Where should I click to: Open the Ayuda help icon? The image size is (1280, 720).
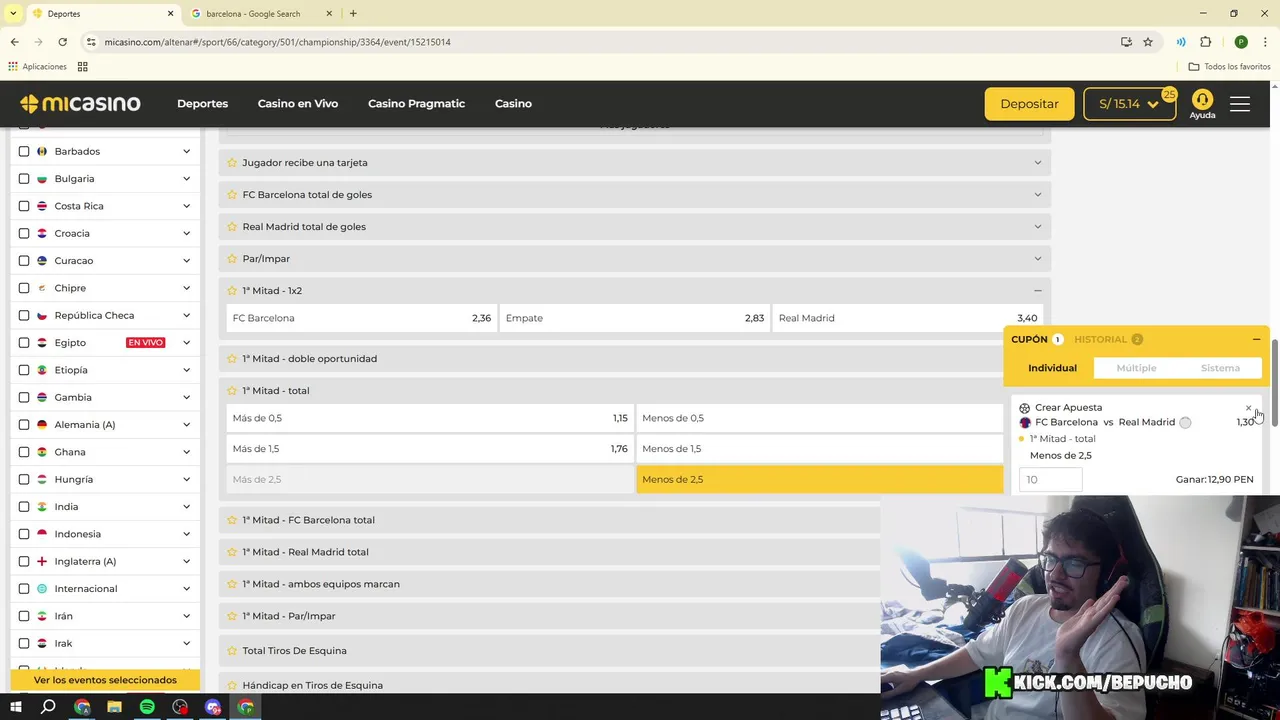(1202, 104)
